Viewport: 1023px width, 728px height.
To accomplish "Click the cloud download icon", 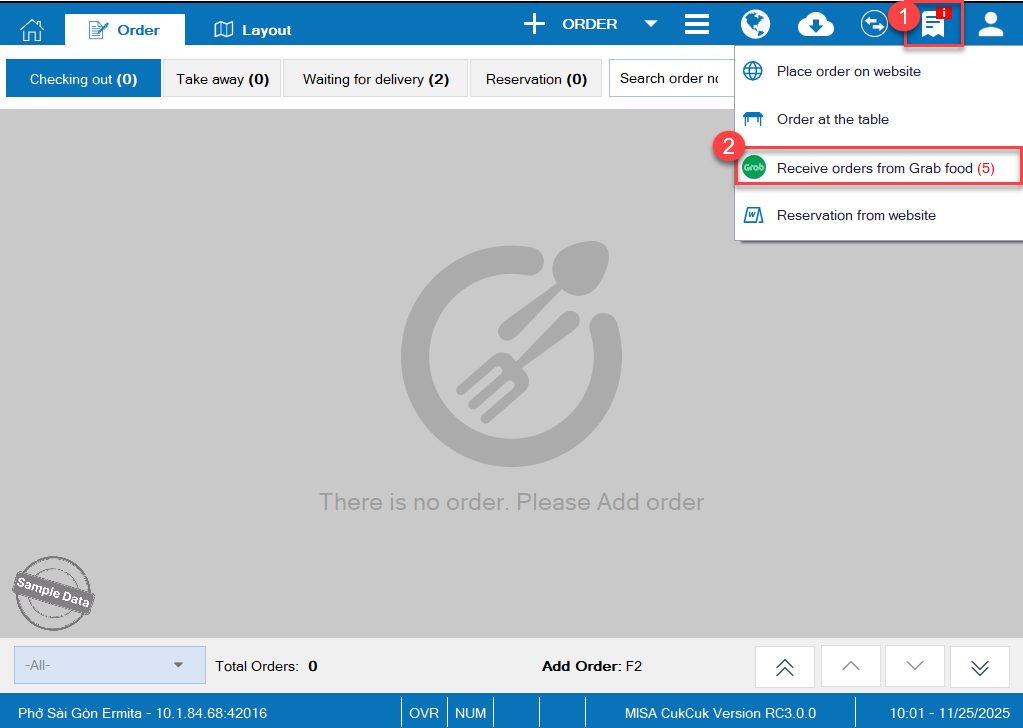I will [x=816, y=25].
